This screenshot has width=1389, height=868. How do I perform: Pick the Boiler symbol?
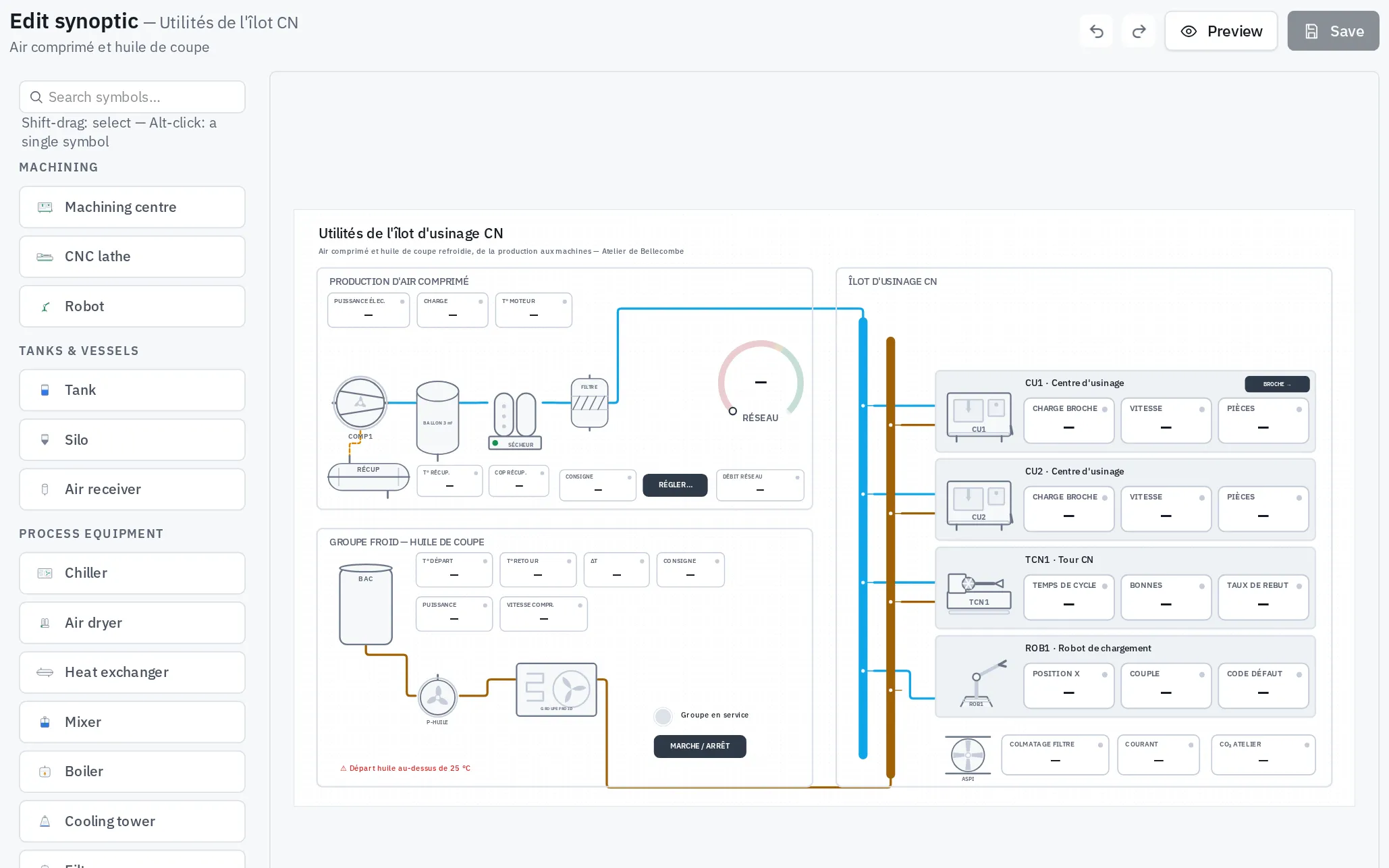pos(132,771)
